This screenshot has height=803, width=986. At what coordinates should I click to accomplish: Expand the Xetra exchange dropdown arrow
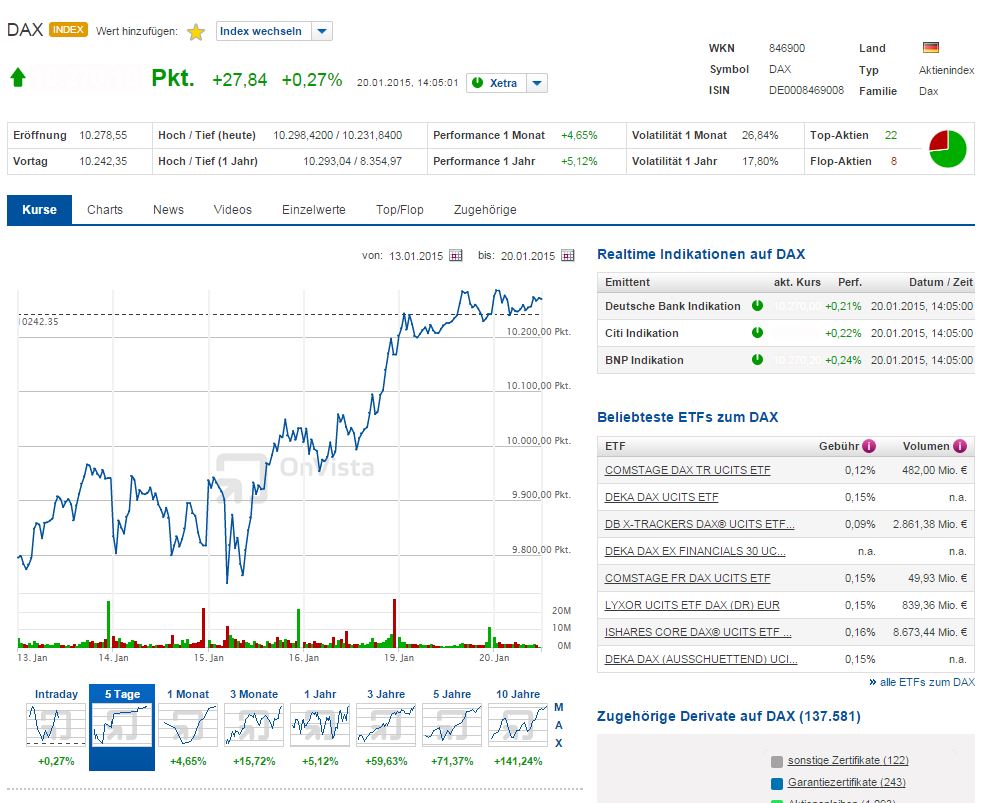pos(537,83)
